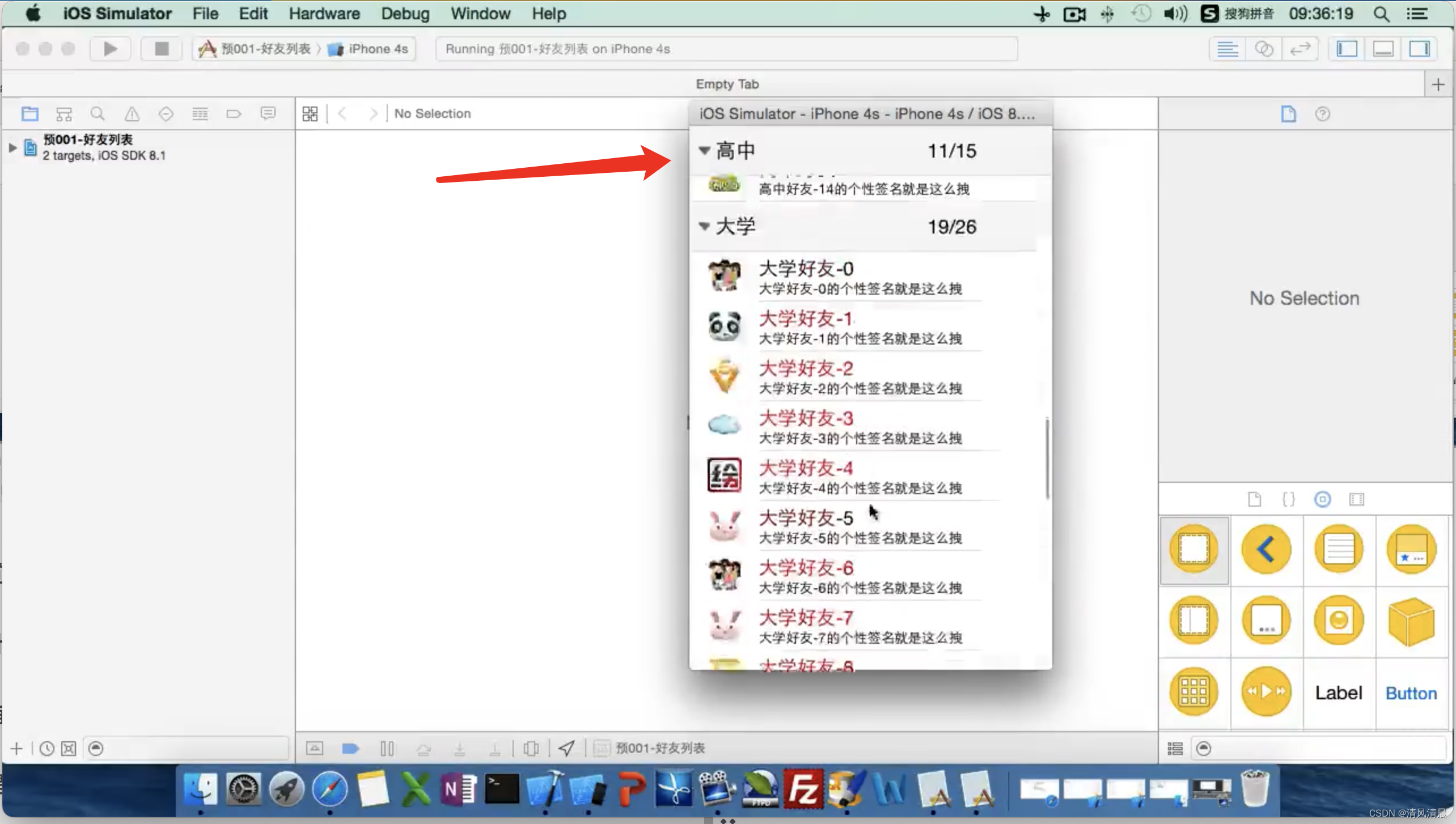Open the Hardware menu
The width and height of the screenshot is (1456, 824).
(324, 14)
